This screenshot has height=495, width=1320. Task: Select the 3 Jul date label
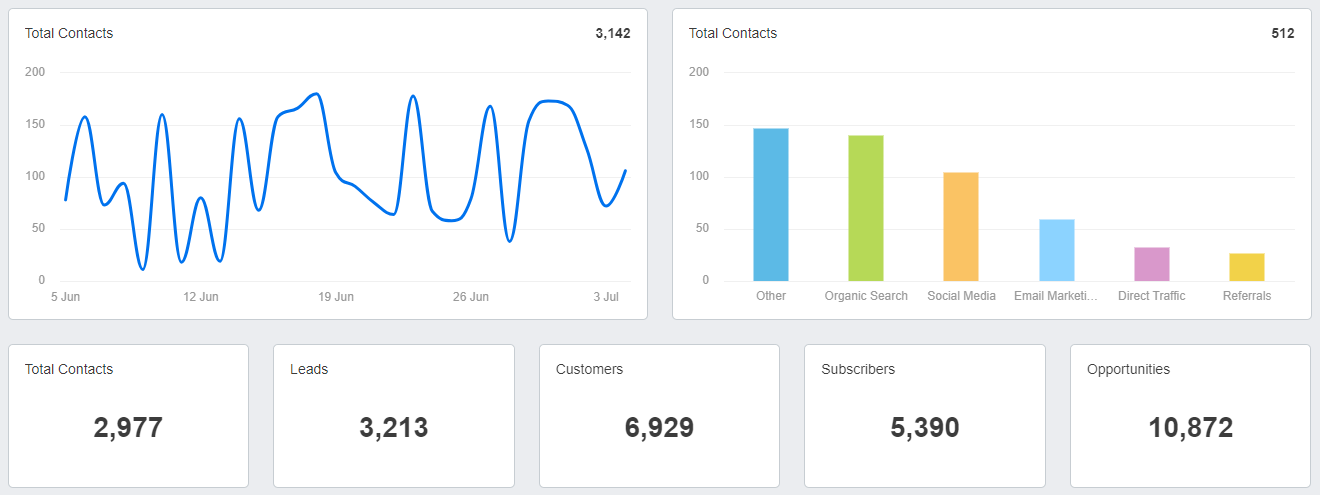[606, 297]
